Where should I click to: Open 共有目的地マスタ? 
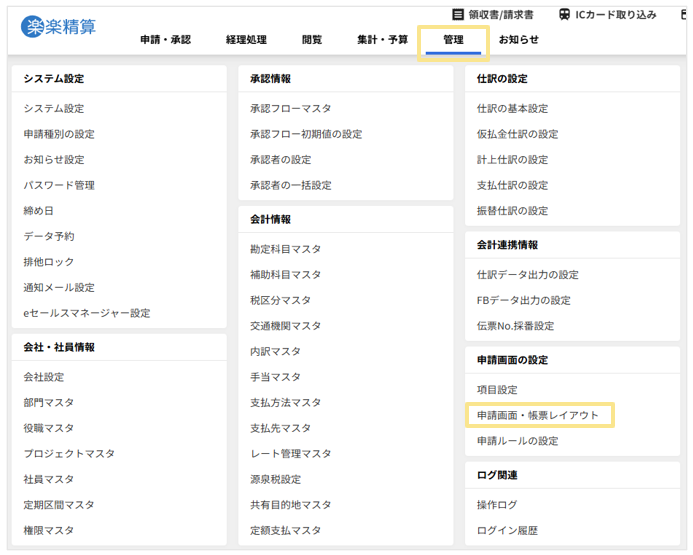pos(291,505)
